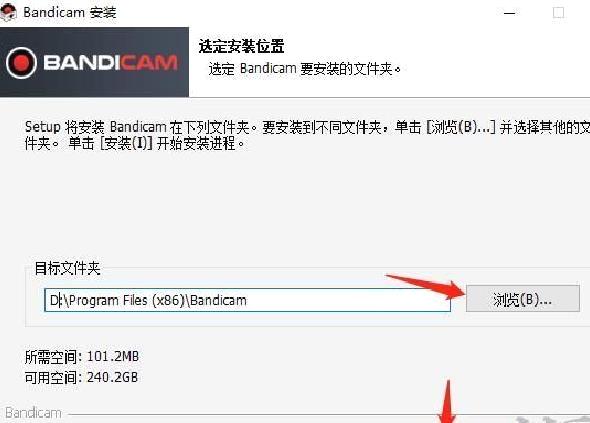
Task: Click subtitle 选定 Bandicam 要安装的文件夹
Action: 304,69
